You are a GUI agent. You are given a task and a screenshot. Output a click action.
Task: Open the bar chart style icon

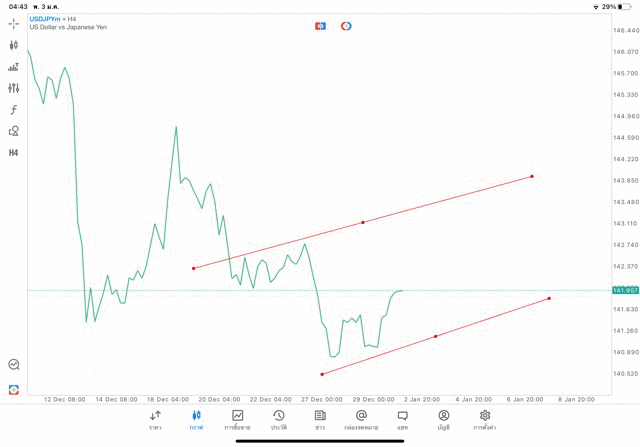click(x=14, y=67)
